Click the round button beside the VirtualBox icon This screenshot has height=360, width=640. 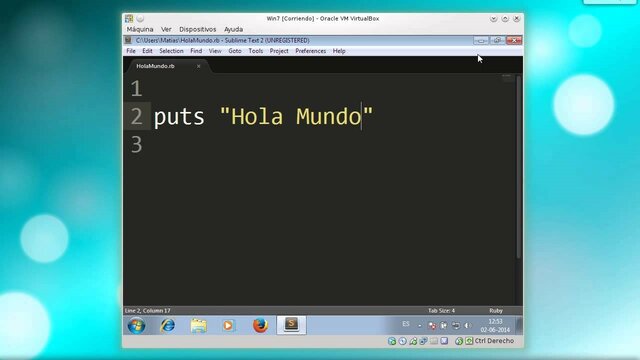[140, 19]
